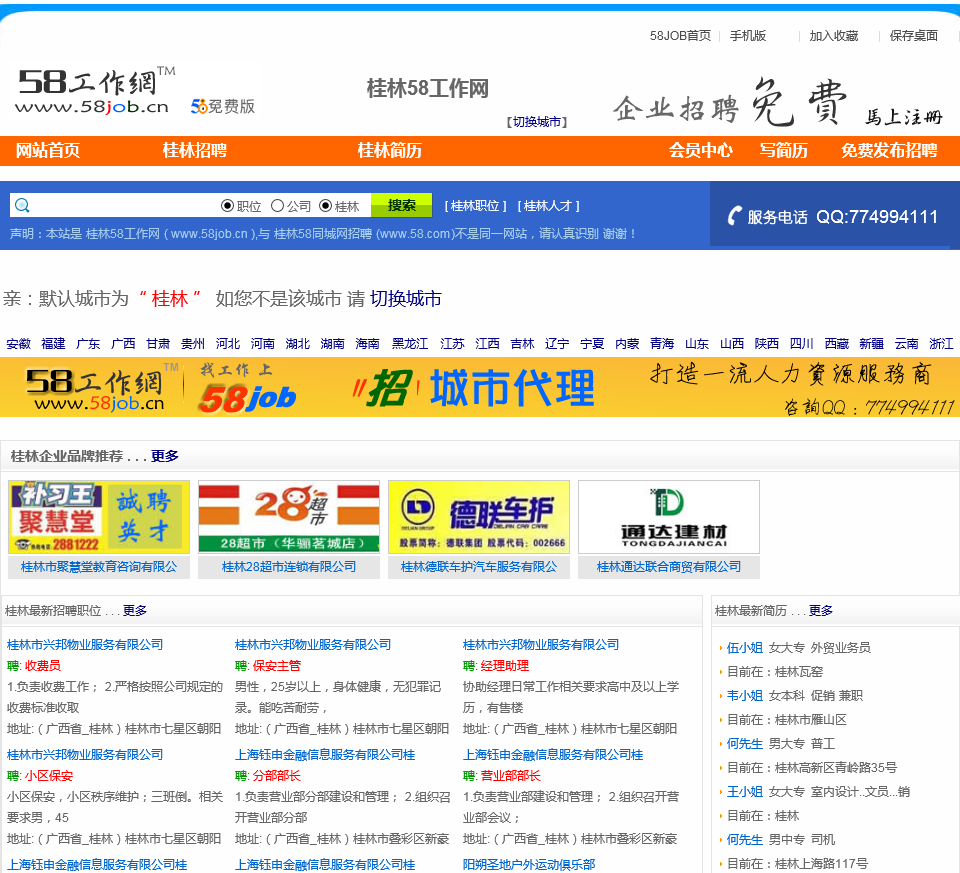
Task: Select province 湖南
Action: click(x=332, y=343)
